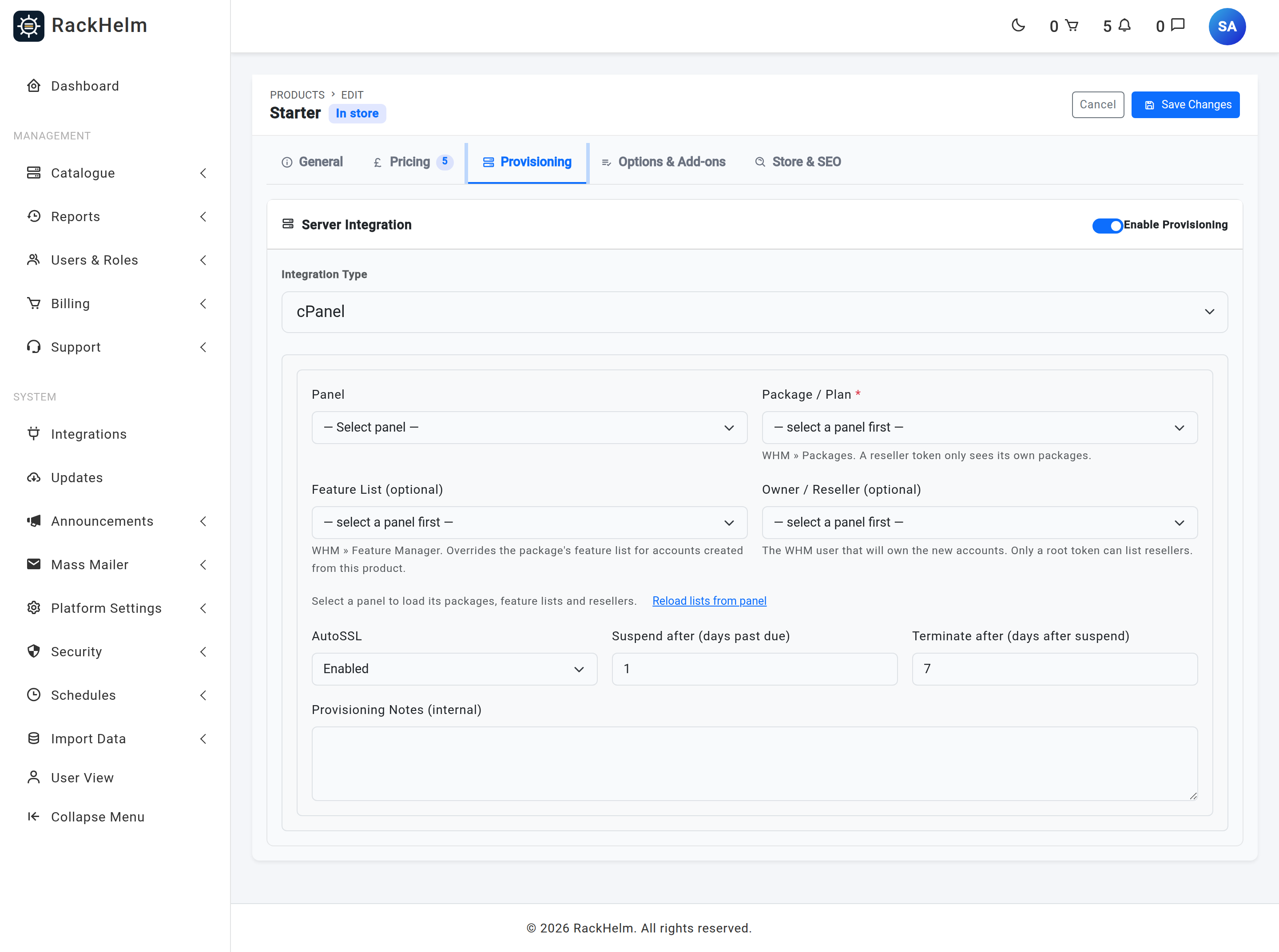Click Terminate after days field
Image resolution: width=1279 pixels, height=952 pixels.
point(1054,669)
